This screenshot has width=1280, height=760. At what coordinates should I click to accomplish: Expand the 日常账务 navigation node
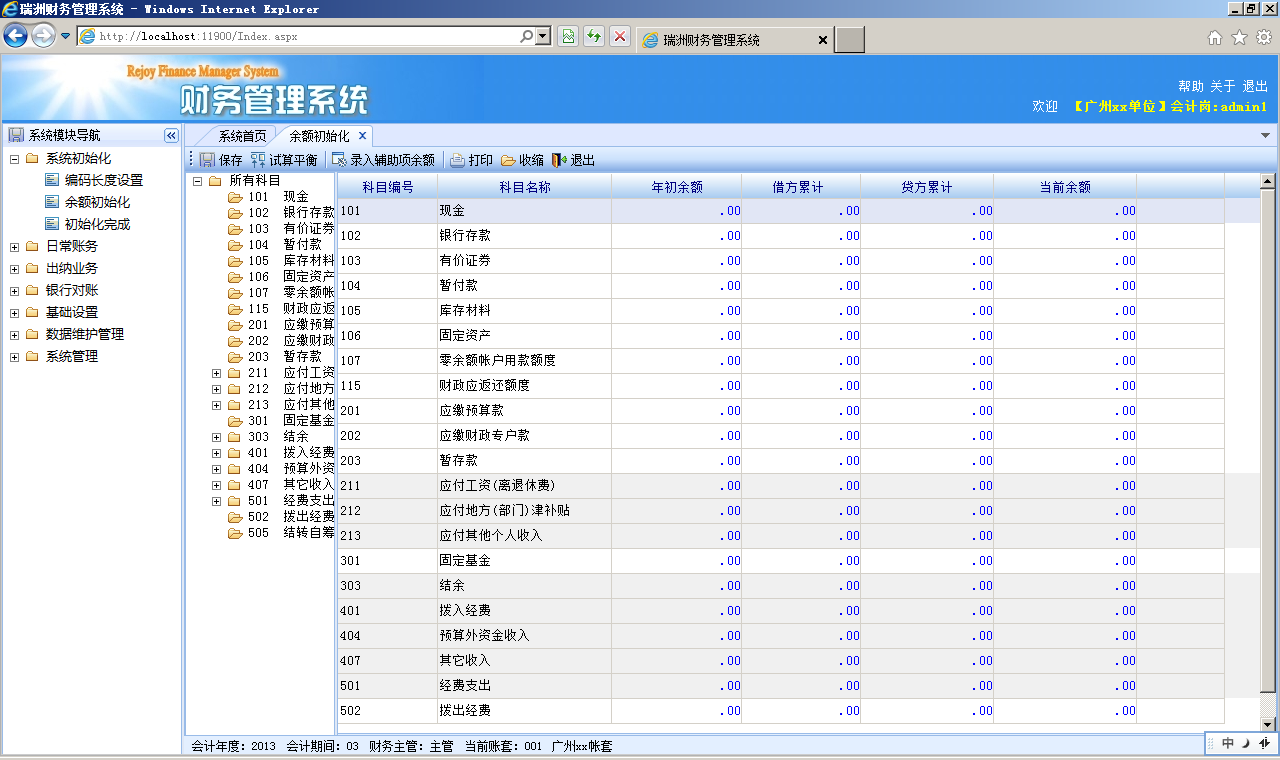tap(14, 246)
